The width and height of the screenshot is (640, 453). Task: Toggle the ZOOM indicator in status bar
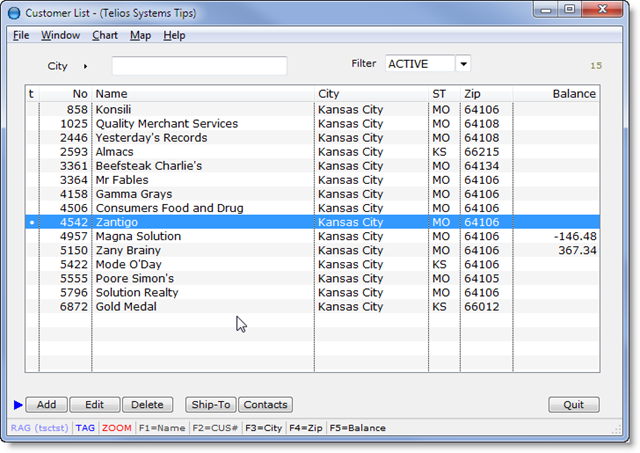point(116,428)
